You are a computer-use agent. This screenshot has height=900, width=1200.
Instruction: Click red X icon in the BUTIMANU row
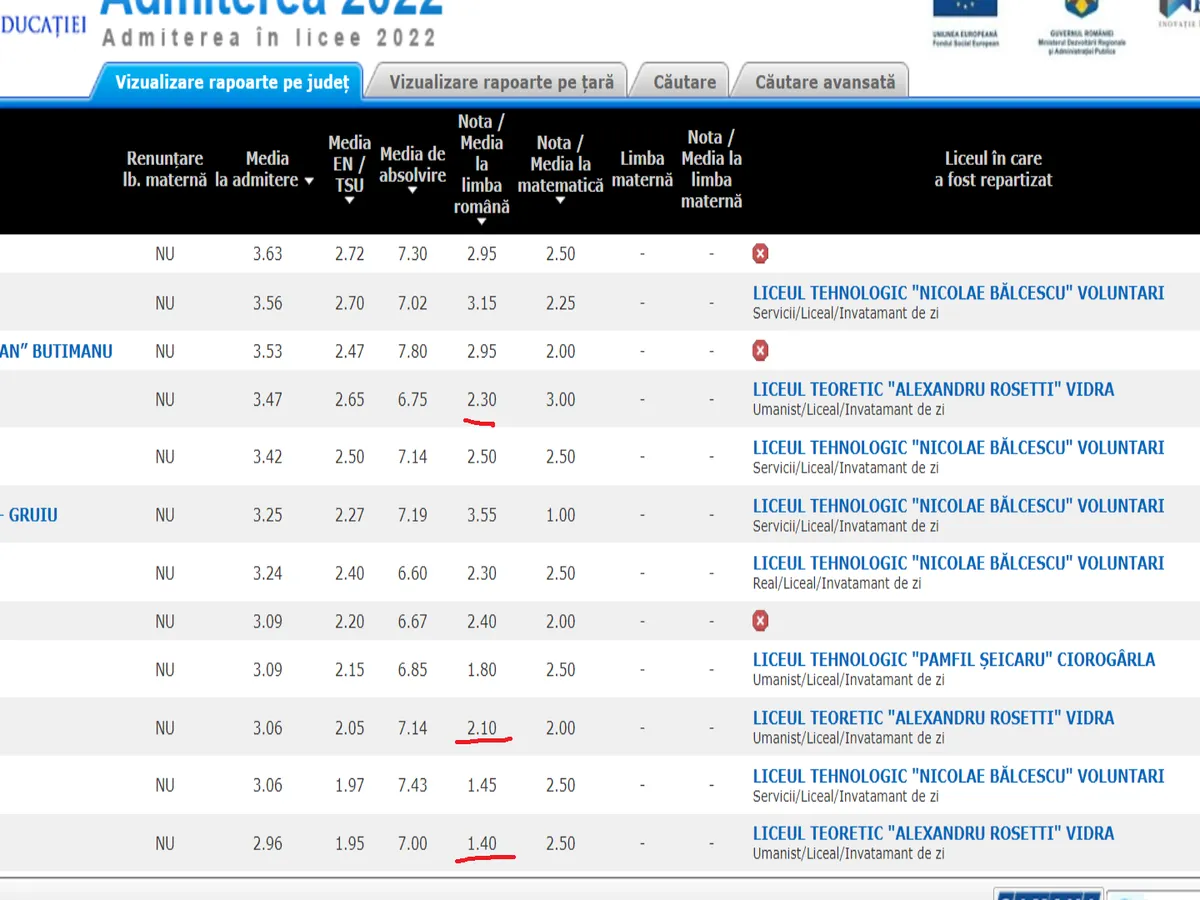[x=760, y=351]
